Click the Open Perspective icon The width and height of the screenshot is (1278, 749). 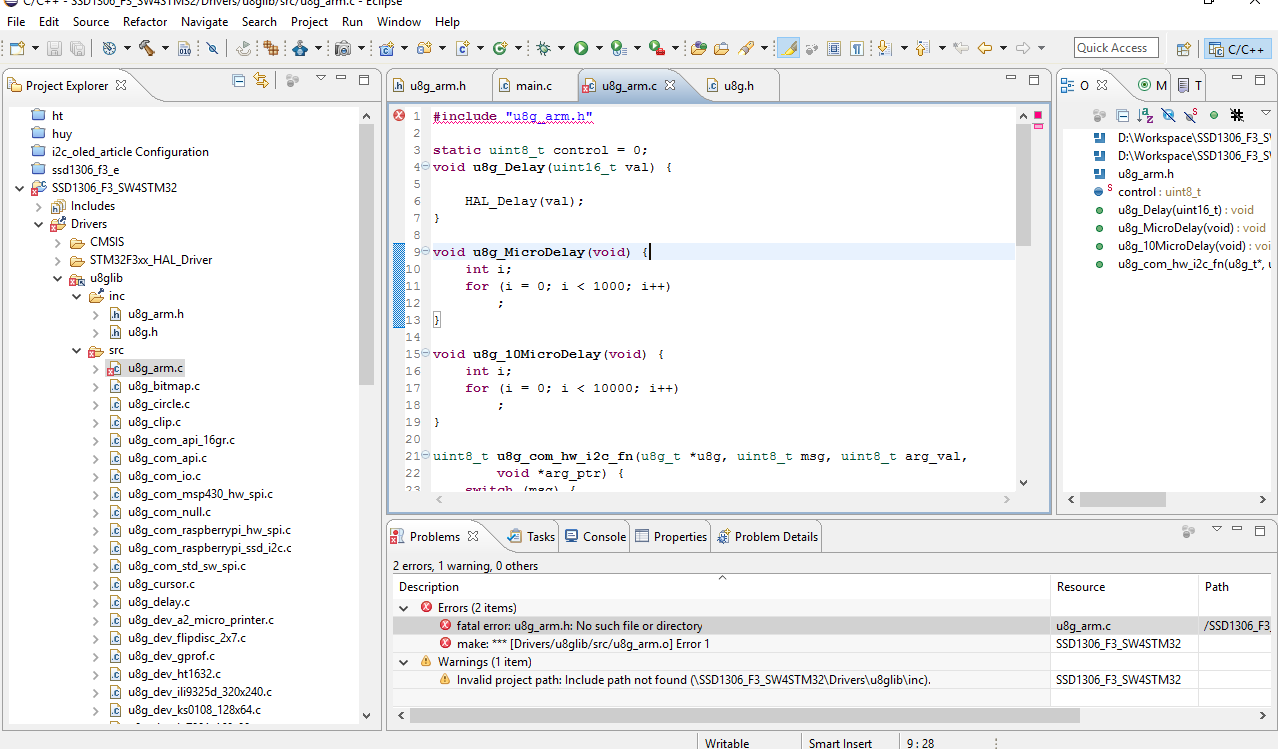click(x=1183, y=48)
